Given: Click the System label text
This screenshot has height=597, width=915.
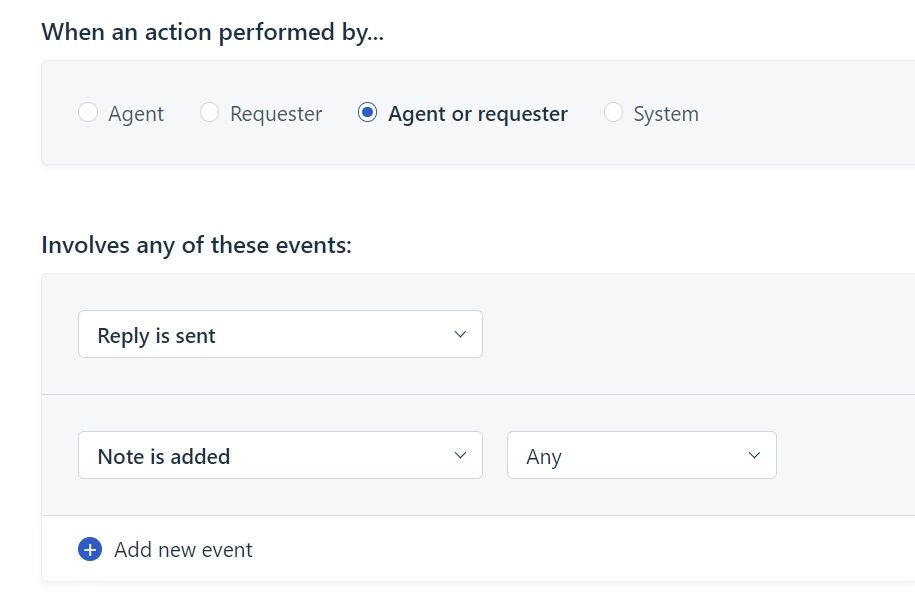Looking at the screenshot, I should pos(666,114).
